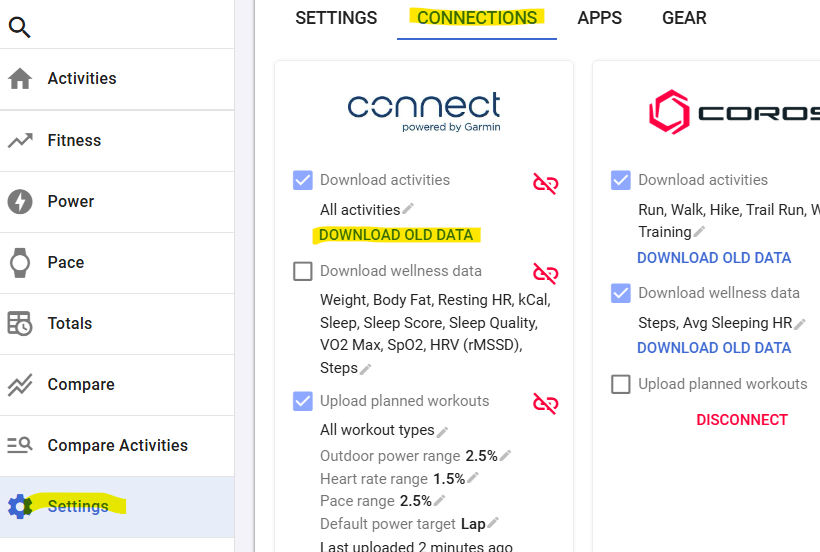Open the Power page in sidebar
Viewport: 820px width, 552px height.
pos(117,202)
